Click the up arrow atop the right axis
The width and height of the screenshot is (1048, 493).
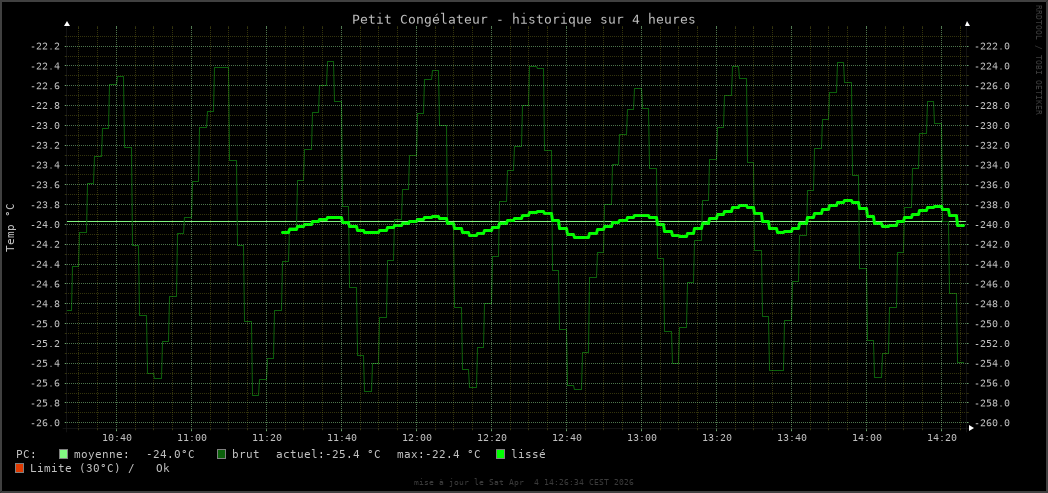(967, 23)
